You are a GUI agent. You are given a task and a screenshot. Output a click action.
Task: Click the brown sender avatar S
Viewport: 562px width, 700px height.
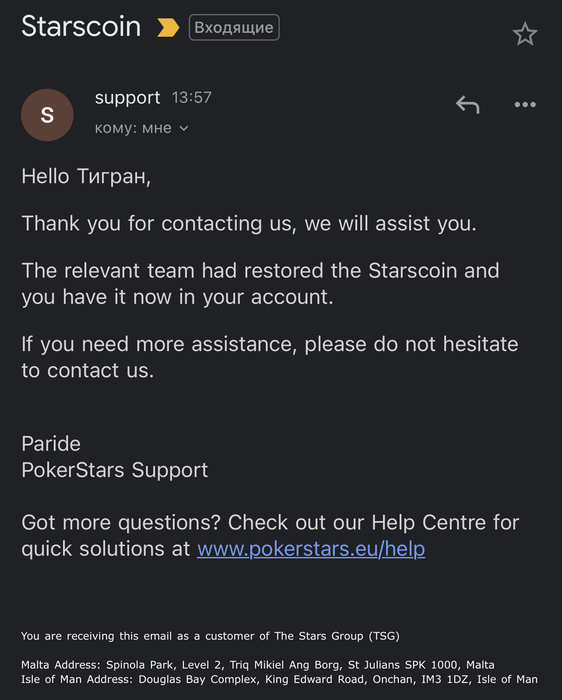[47, 115]
